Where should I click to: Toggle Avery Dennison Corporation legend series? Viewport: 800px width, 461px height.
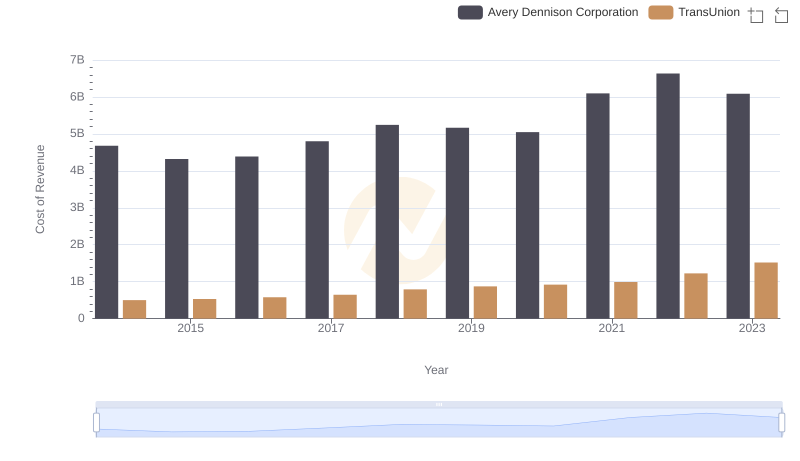tap(548, 12)
